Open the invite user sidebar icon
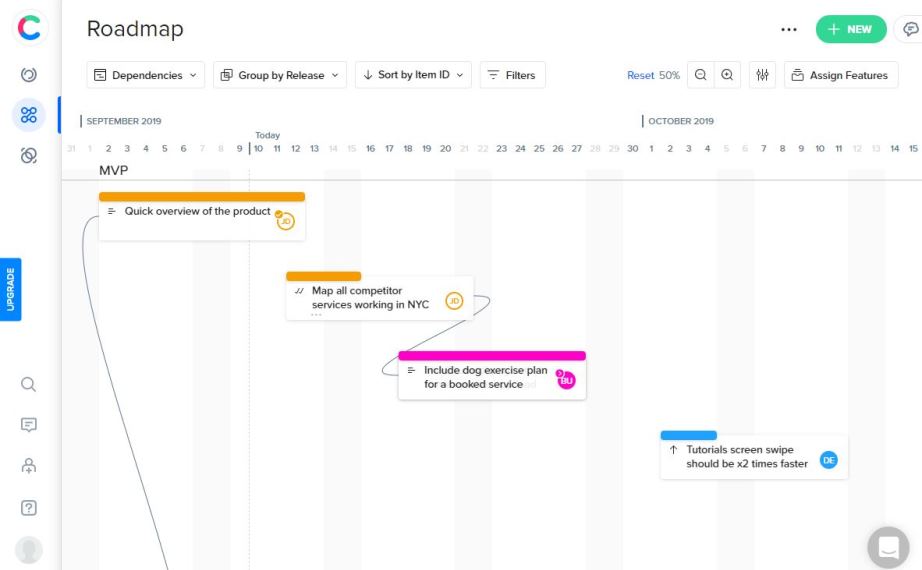 click(29, 465)
